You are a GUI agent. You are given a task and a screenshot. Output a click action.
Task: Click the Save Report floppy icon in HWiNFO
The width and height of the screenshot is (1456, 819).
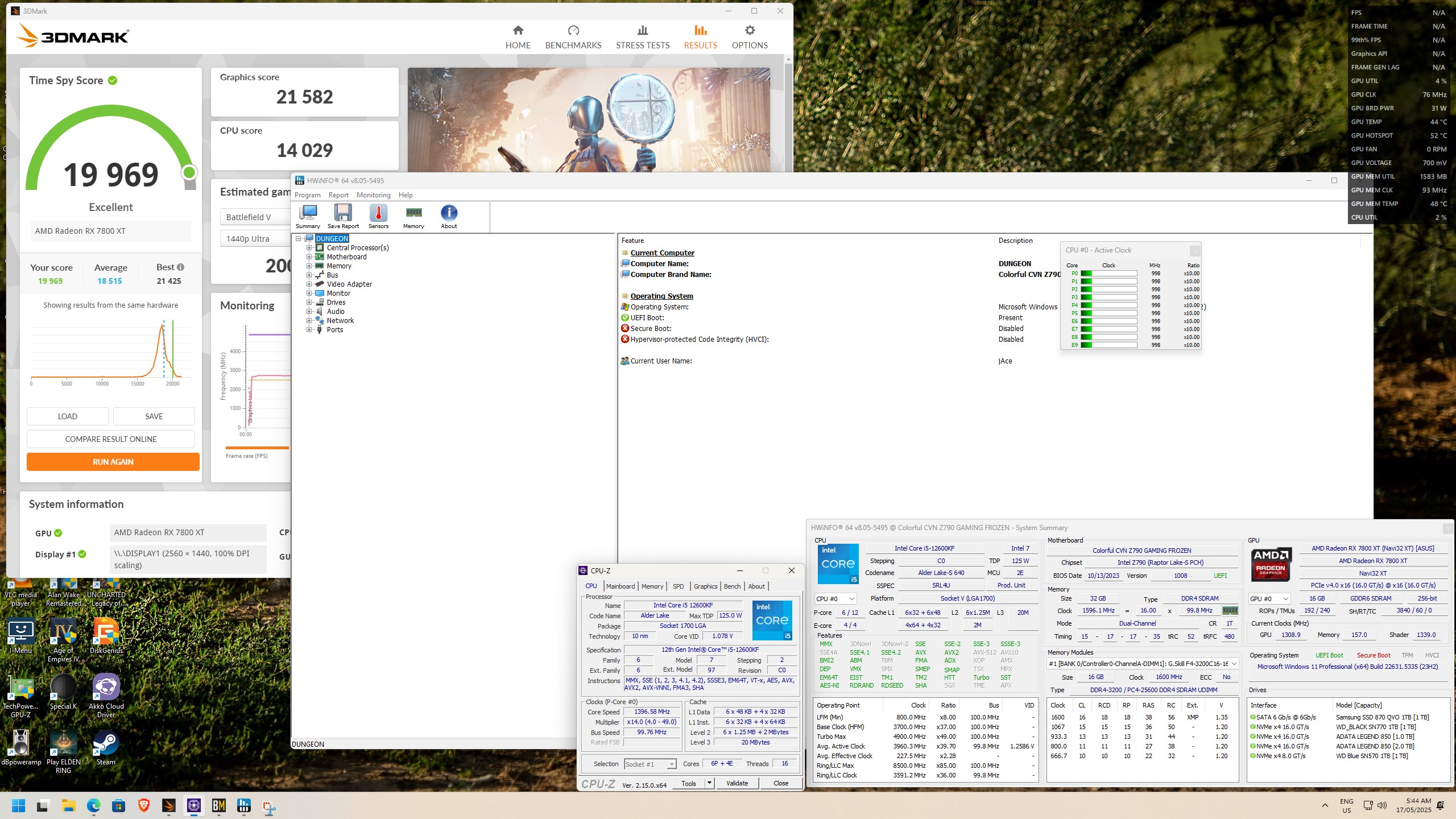click(x=343, y=217)
